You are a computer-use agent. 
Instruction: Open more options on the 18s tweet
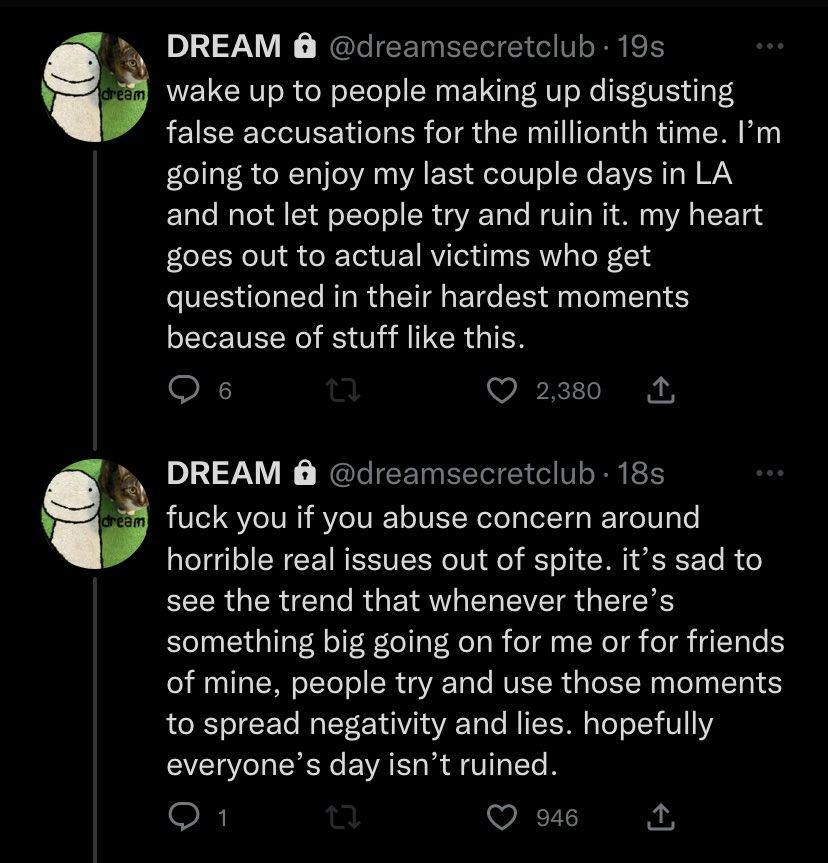coord(770,473)
